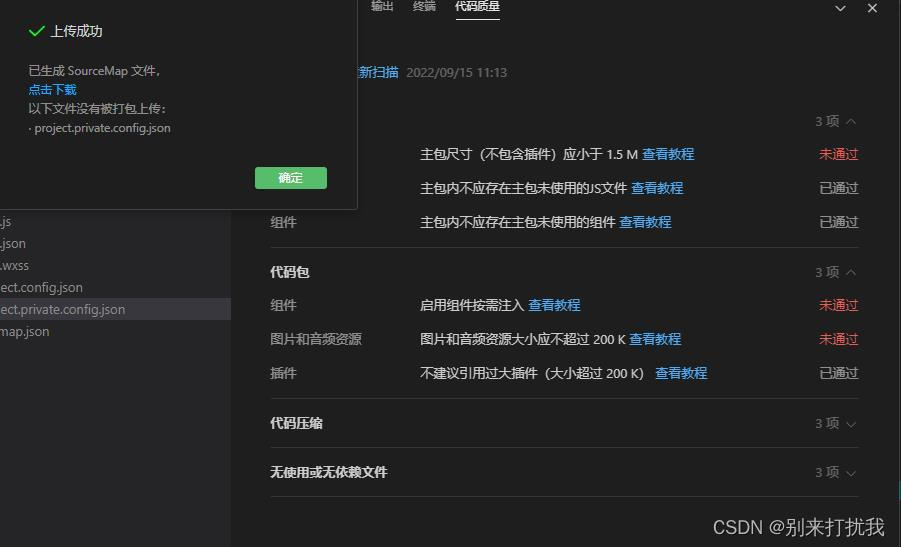Click the 代码压缩 section heading

[x=297, y=423]
